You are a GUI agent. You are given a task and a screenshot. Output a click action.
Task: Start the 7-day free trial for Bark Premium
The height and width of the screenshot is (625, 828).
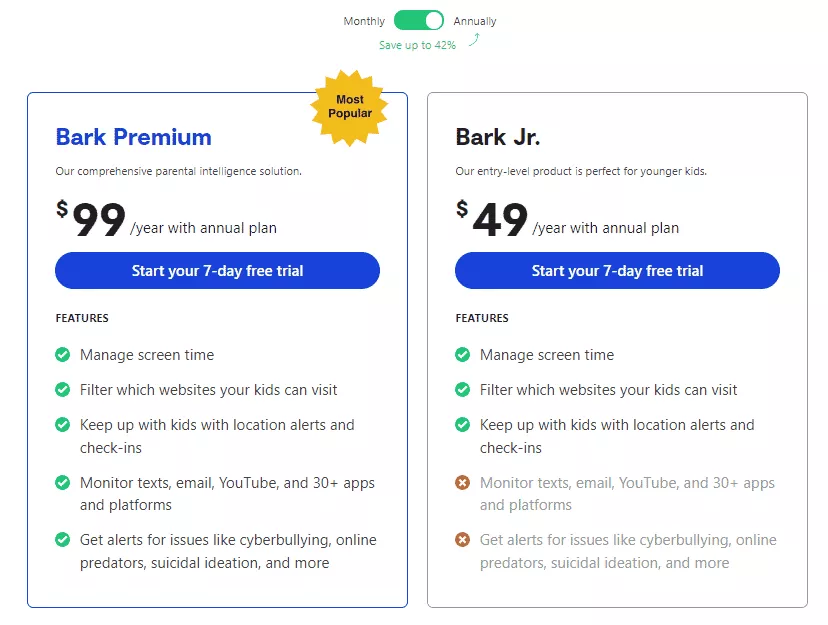(x=217, y=270)
